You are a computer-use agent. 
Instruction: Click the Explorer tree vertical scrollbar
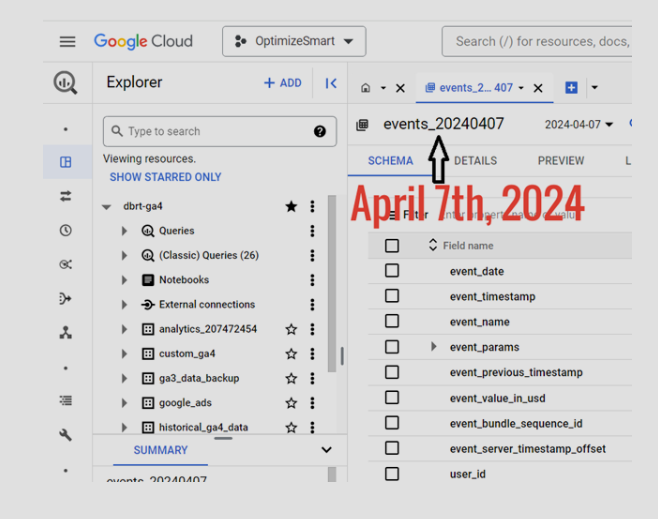coord(332,284)
